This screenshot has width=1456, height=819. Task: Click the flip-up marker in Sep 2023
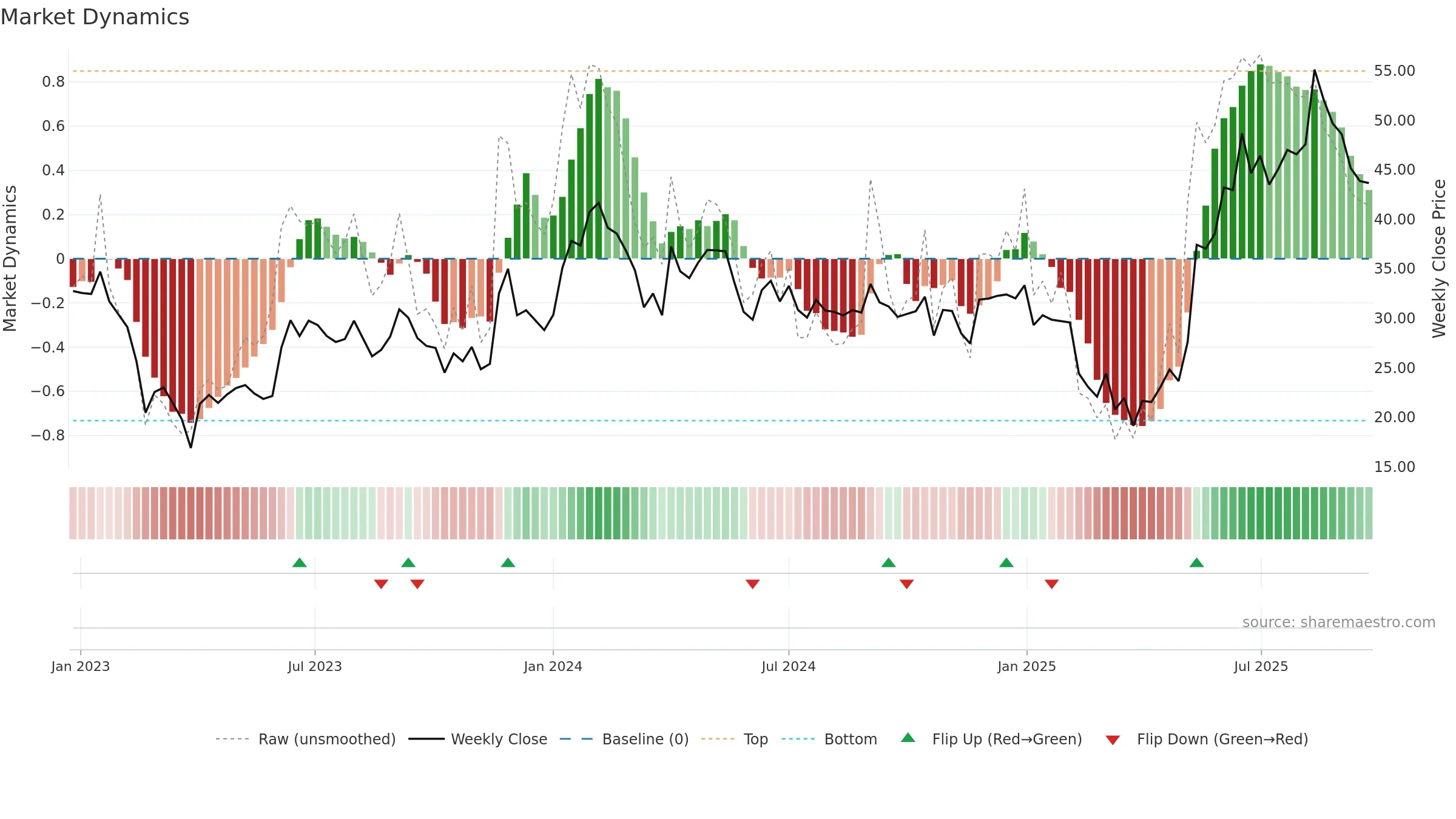coord(408,562)
